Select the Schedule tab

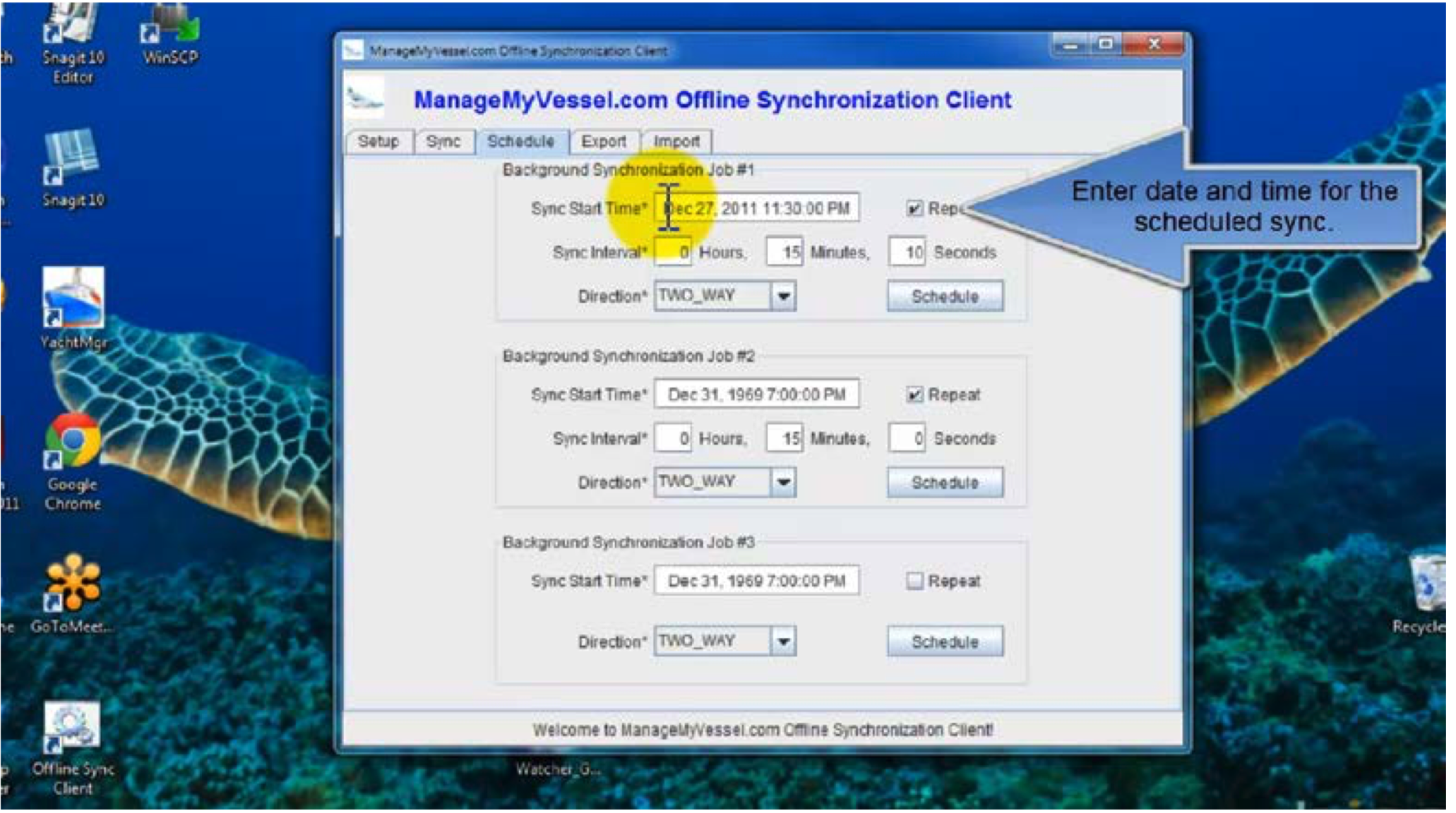pyautogui.click(x=521, y=141)
